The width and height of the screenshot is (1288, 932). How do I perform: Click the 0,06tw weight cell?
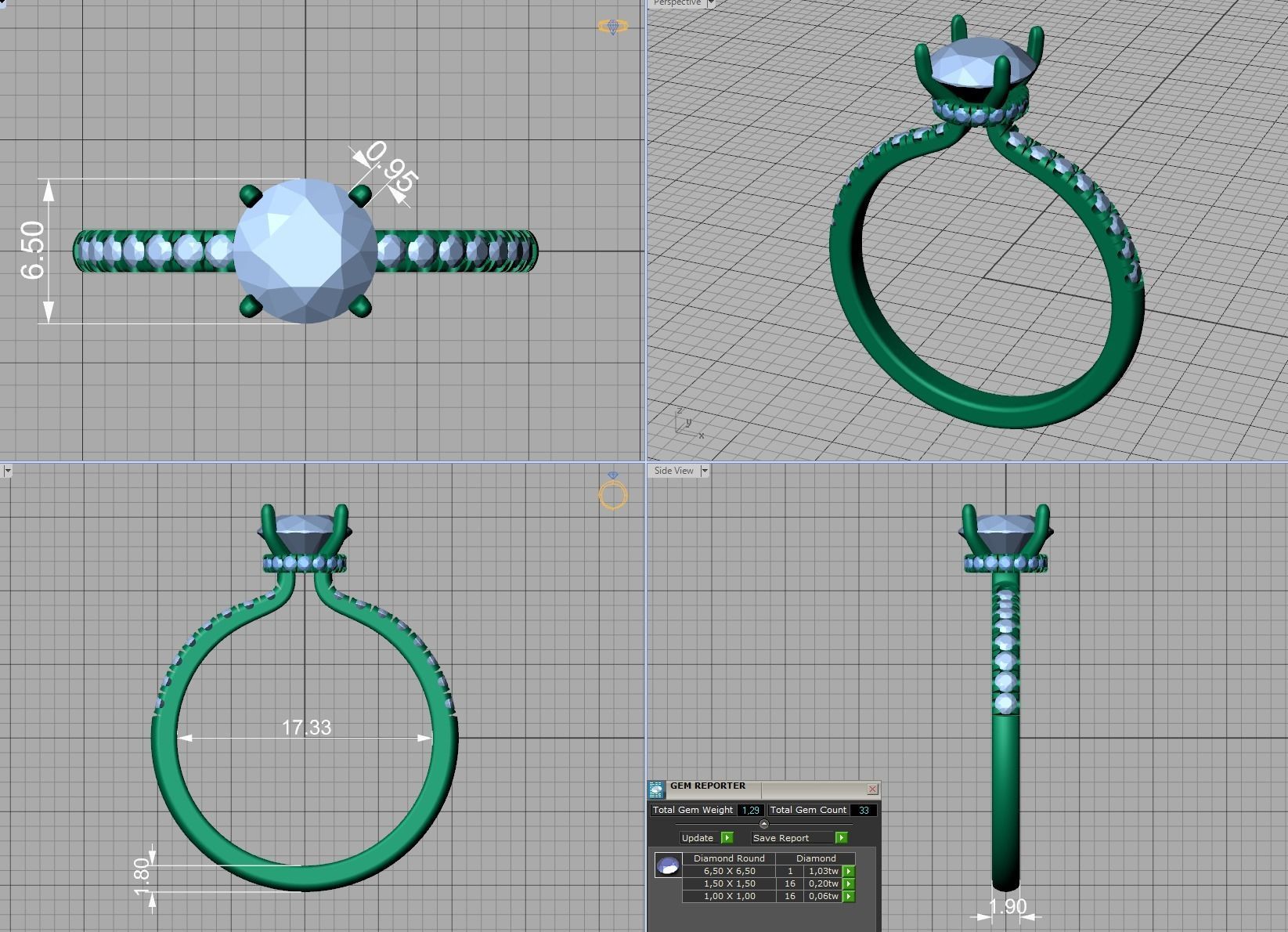(824, 896)
